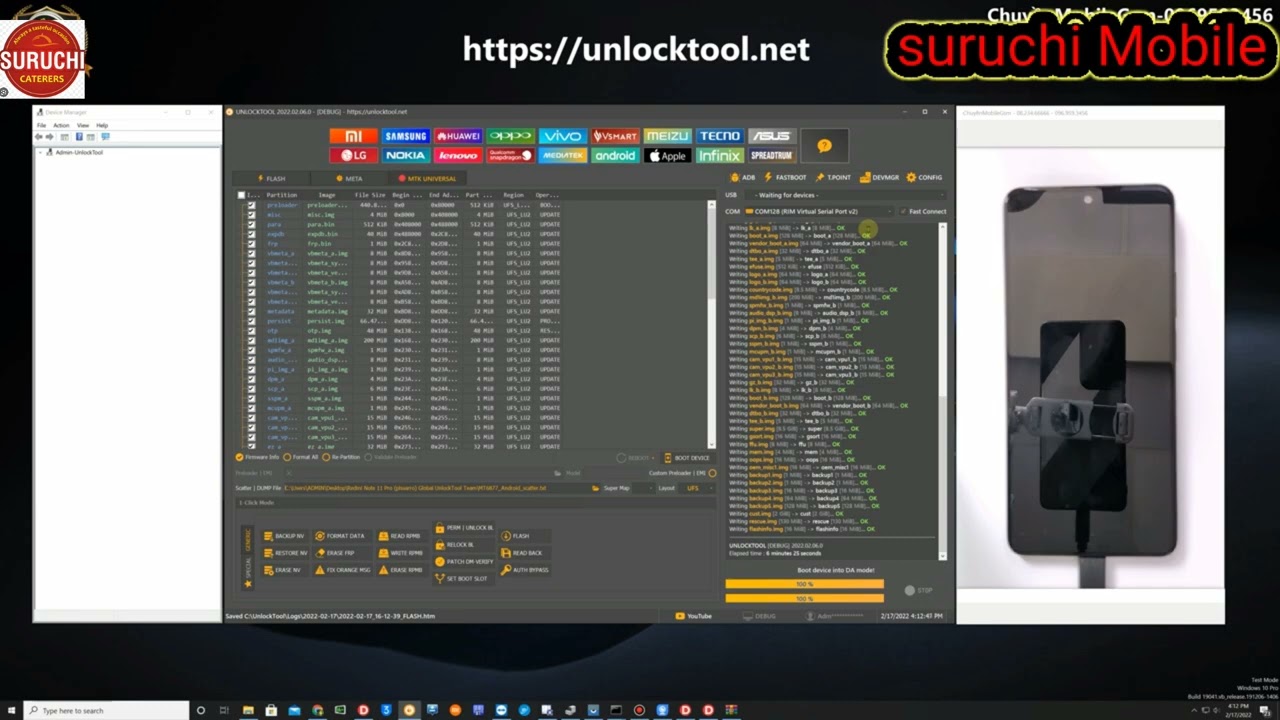
Task: Uncheck the preloader partition checkbox
Action: 251,205
